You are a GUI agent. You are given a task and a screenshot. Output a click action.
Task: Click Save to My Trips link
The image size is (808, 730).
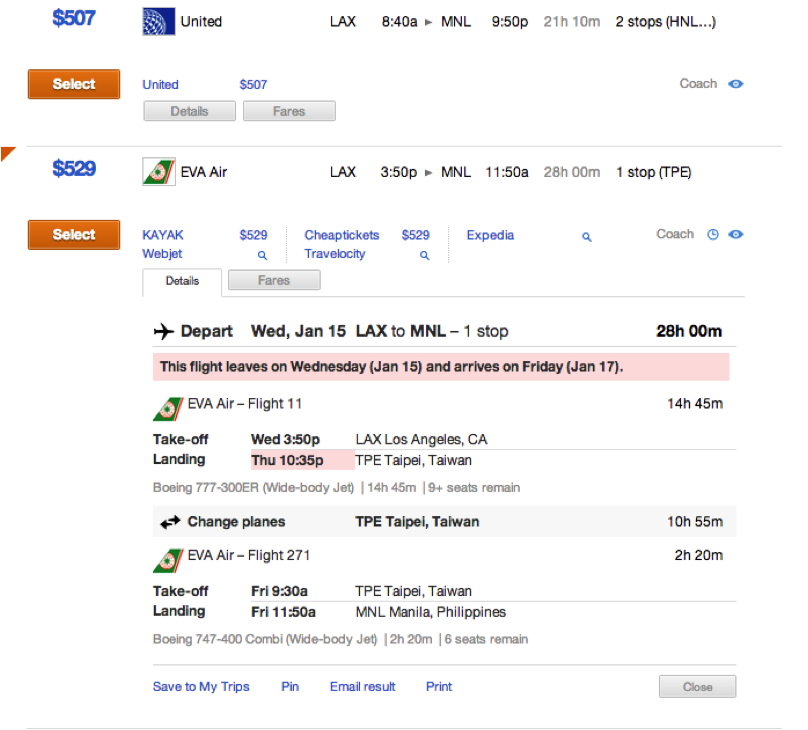tap(201, 687)
